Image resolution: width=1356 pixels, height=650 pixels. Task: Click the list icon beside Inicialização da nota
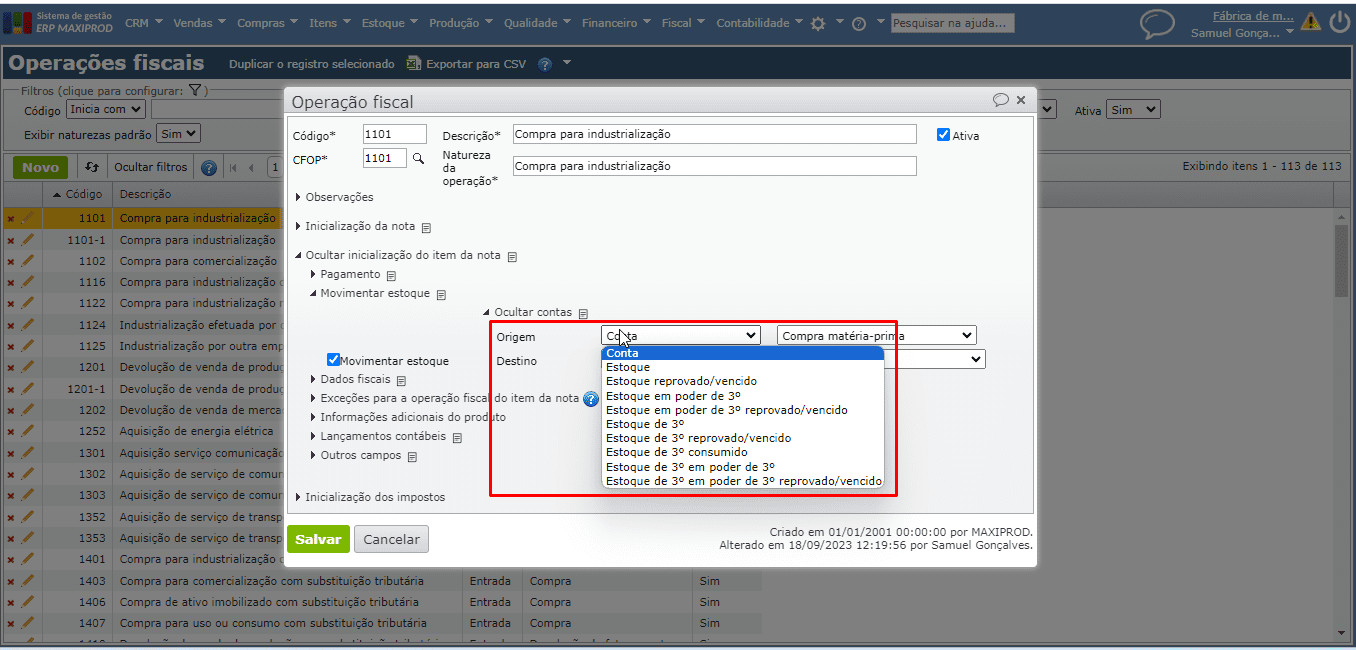426,227
